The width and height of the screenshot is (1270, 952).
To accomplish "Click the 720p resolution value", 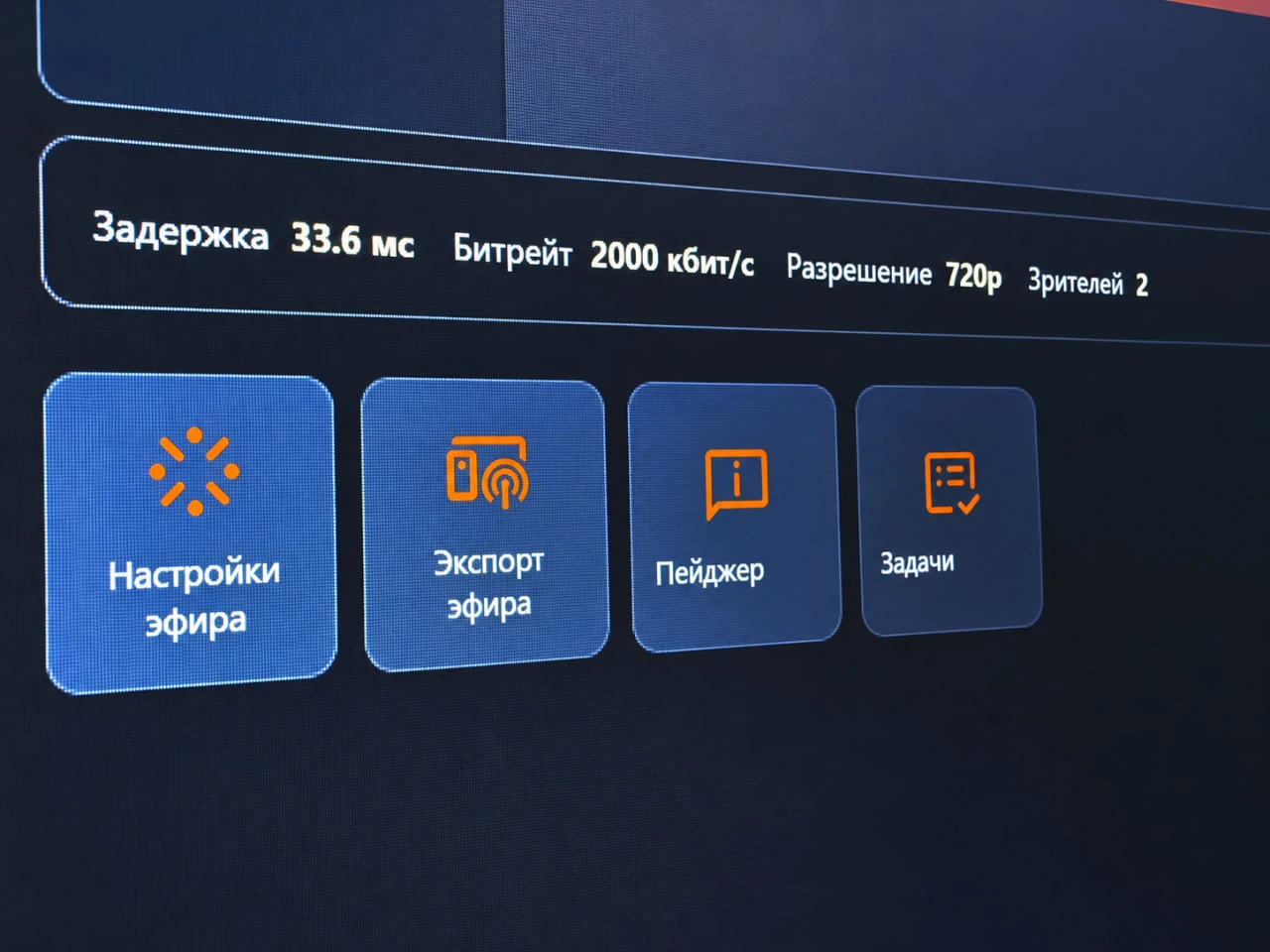I will pyautogui.click(x=972, y=276).
